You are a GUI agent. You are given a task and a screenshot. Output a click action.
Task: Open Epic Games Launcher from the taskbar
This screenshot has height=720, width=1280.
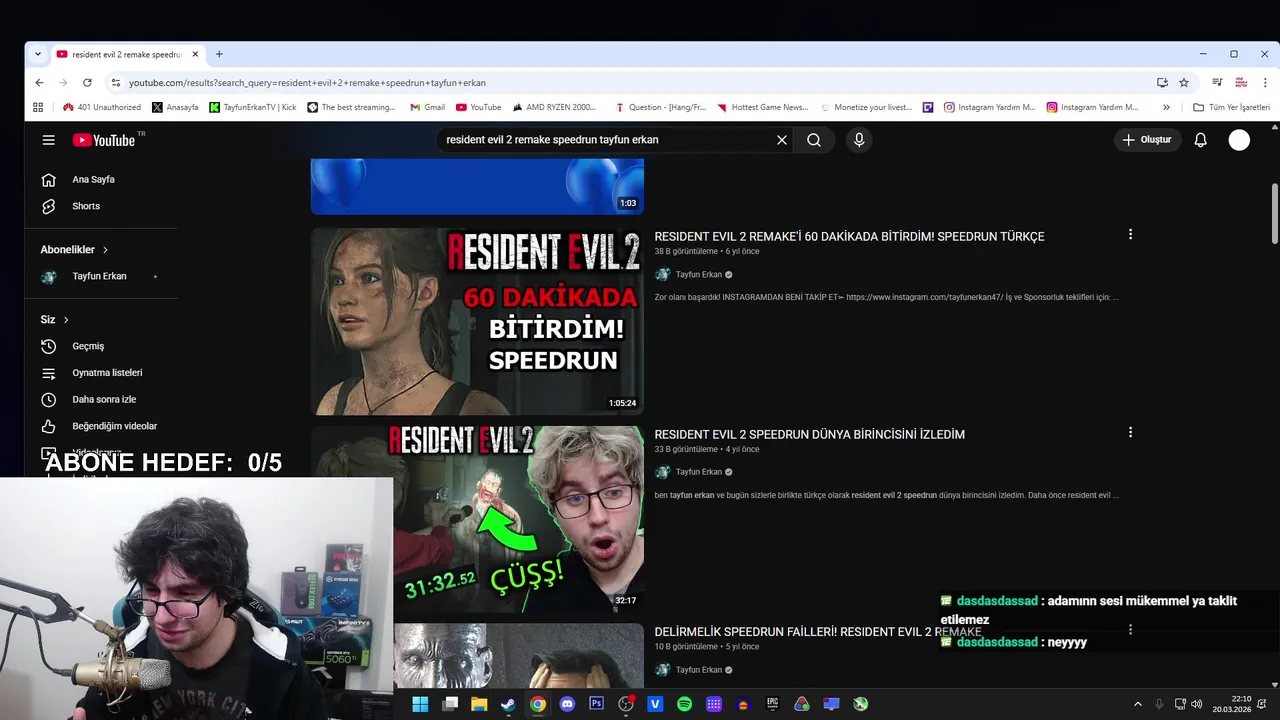[772, 704]
